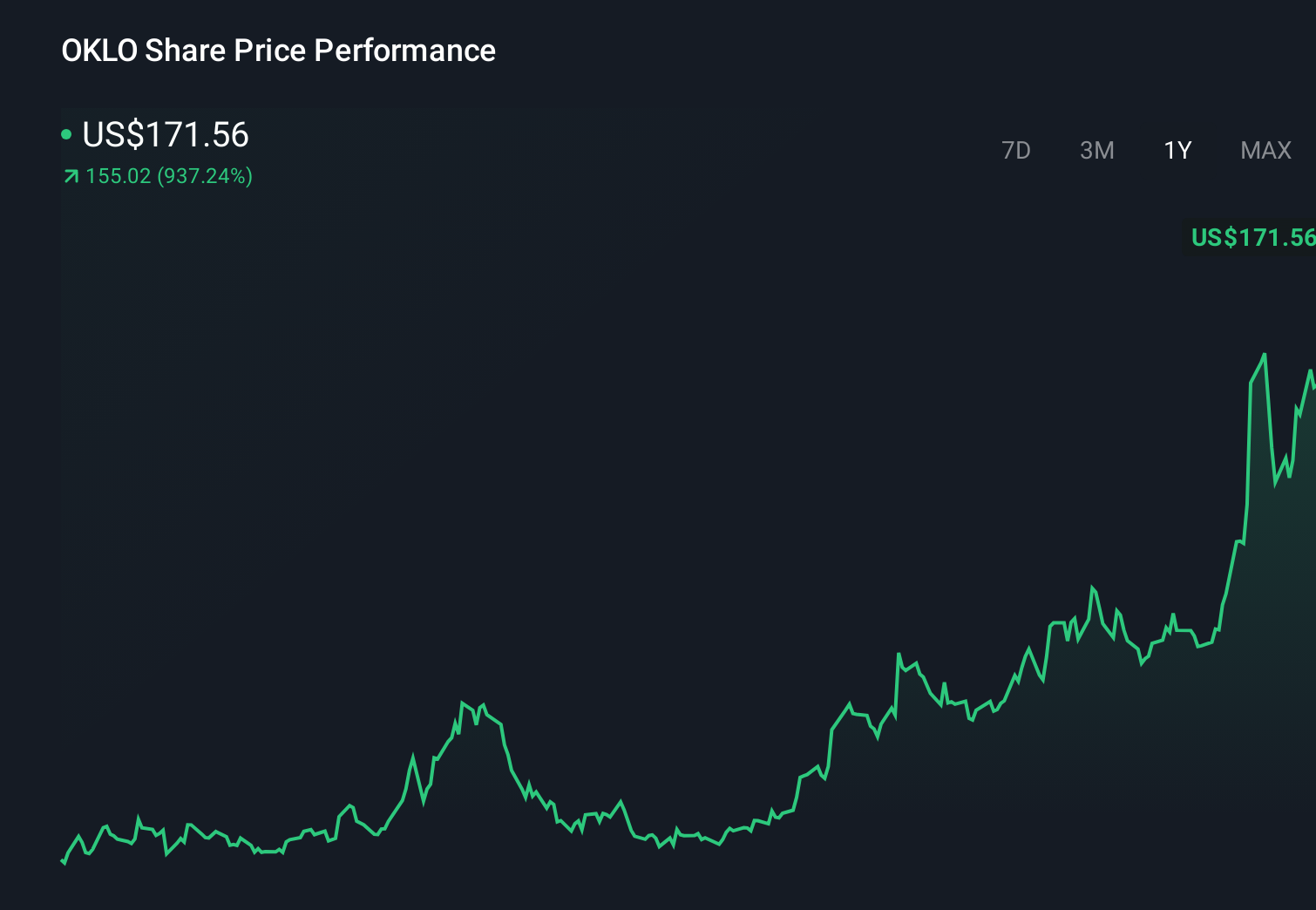Click the 155.02 (937.24%) change text
Screen dimensions: 1316x910
pyautogui.click(x=169, y=176)
